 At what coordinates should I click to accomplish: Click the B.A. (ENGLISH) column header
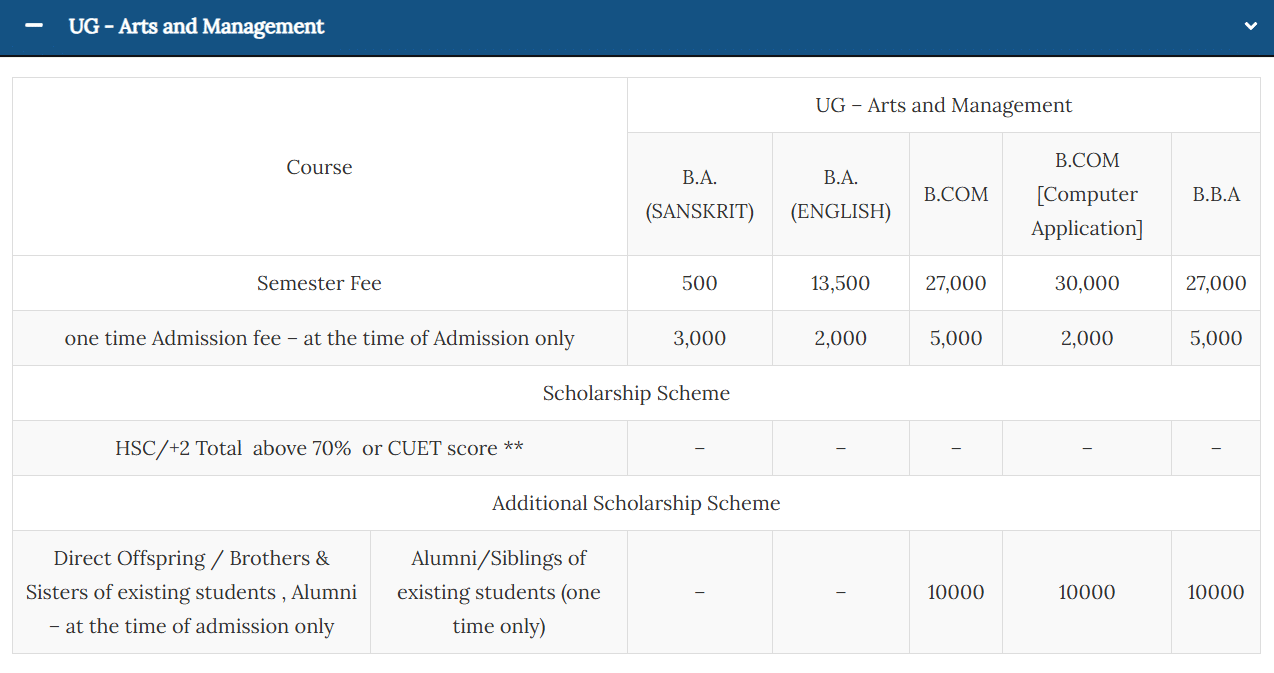[841, 194]
